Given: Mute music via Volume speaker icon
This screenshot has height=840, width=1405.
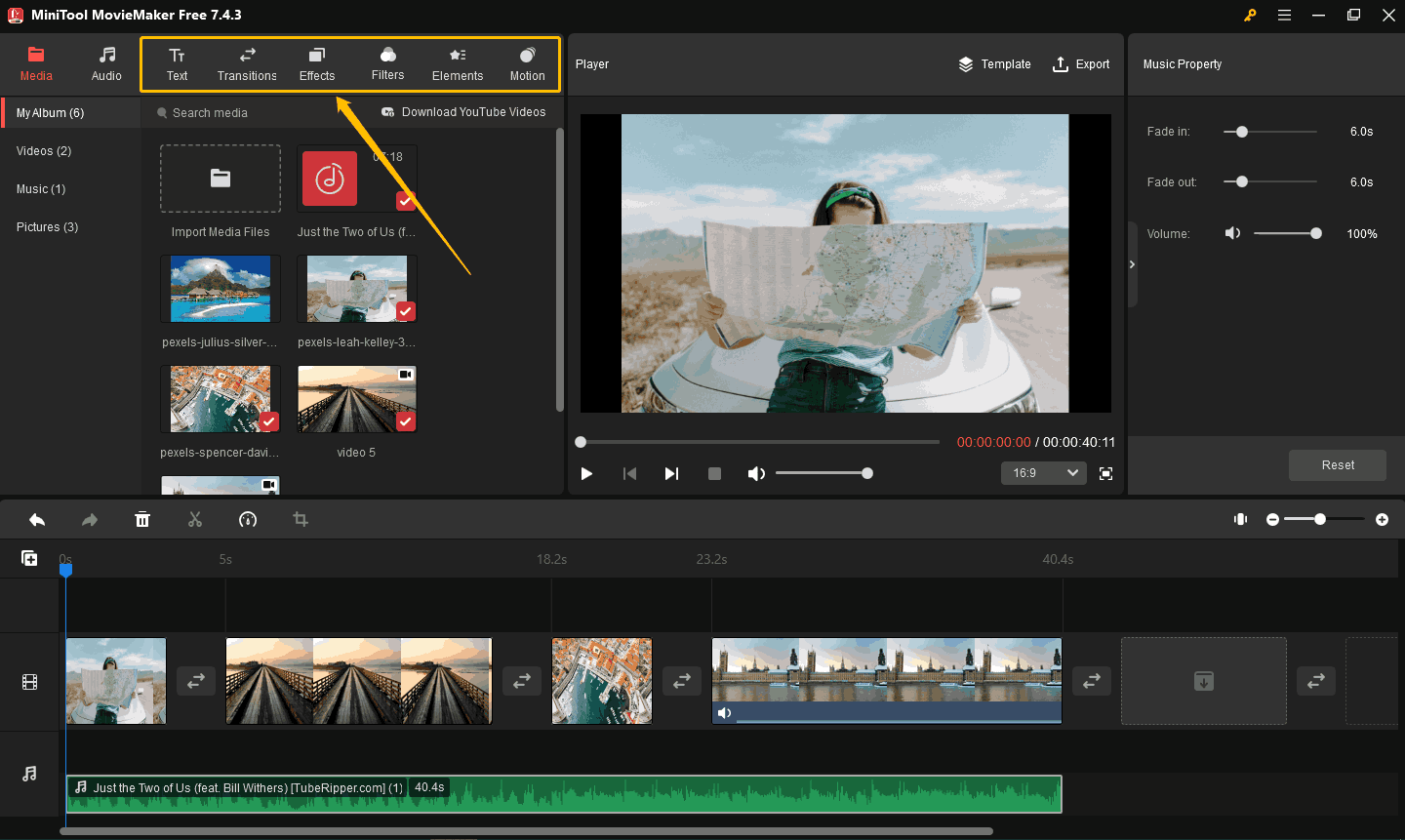Looking at the screenshot, I should pyautogui.click(x=1233, y=233).
